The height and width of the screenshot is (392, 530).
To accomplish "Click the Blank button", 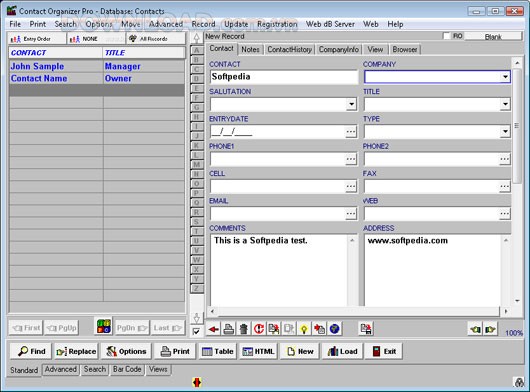I will click(493, 36).
